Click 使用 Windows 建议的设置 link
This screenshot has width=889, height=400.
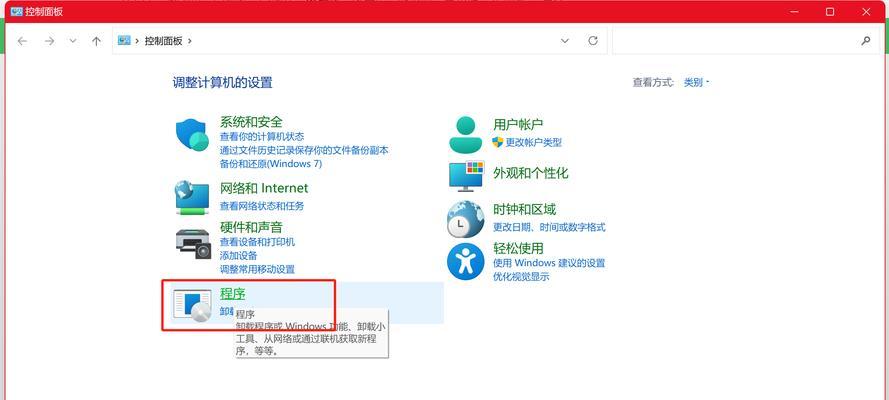549,263
